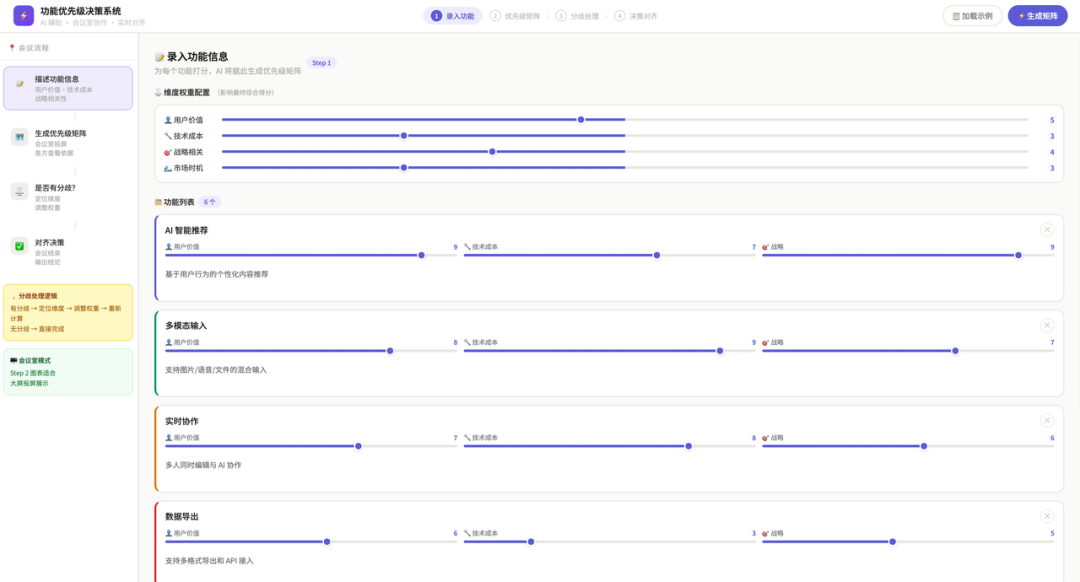
Task: Go to step 2 优先级矩阵
Action: pos(516,16)
